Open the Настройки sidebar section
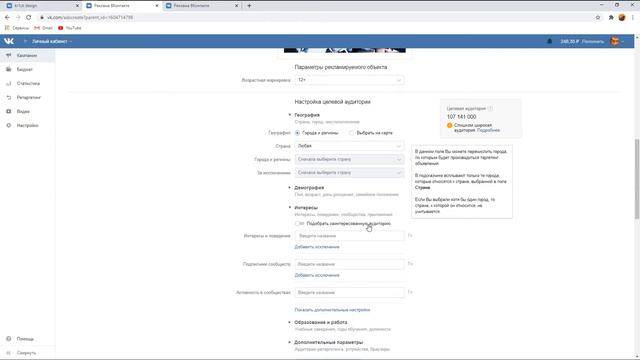 [27, 125]
